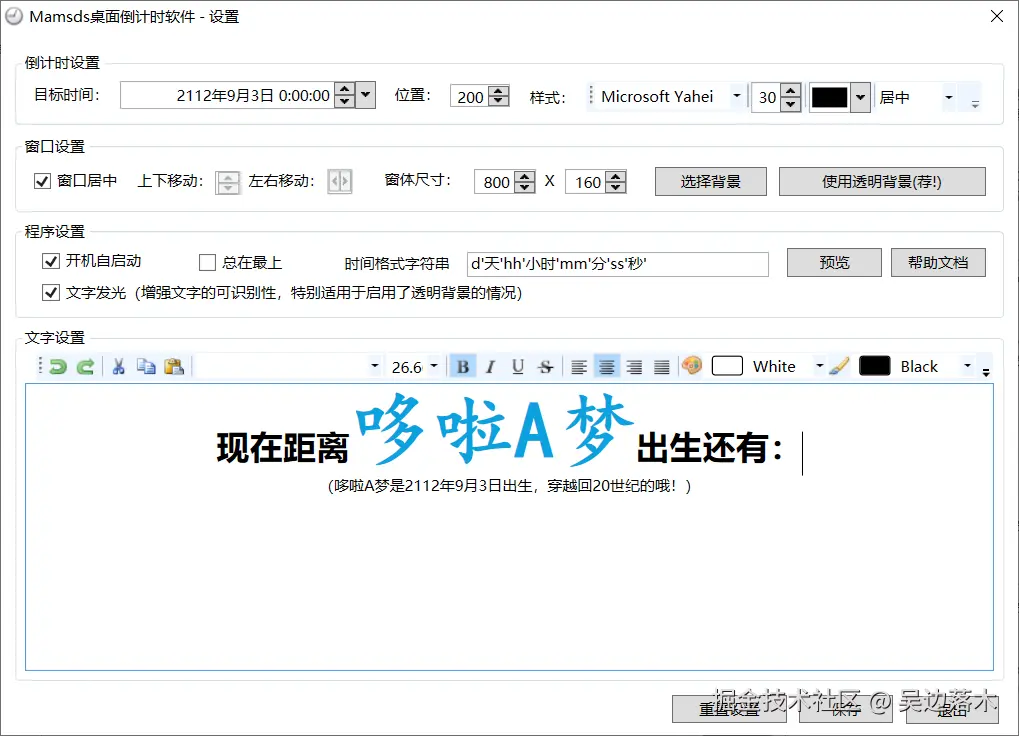Click the highlighter brush icon
Image resolution: width=1019 pixels, height=736 pixels.
pyautogui.click(x=839, y=366)
